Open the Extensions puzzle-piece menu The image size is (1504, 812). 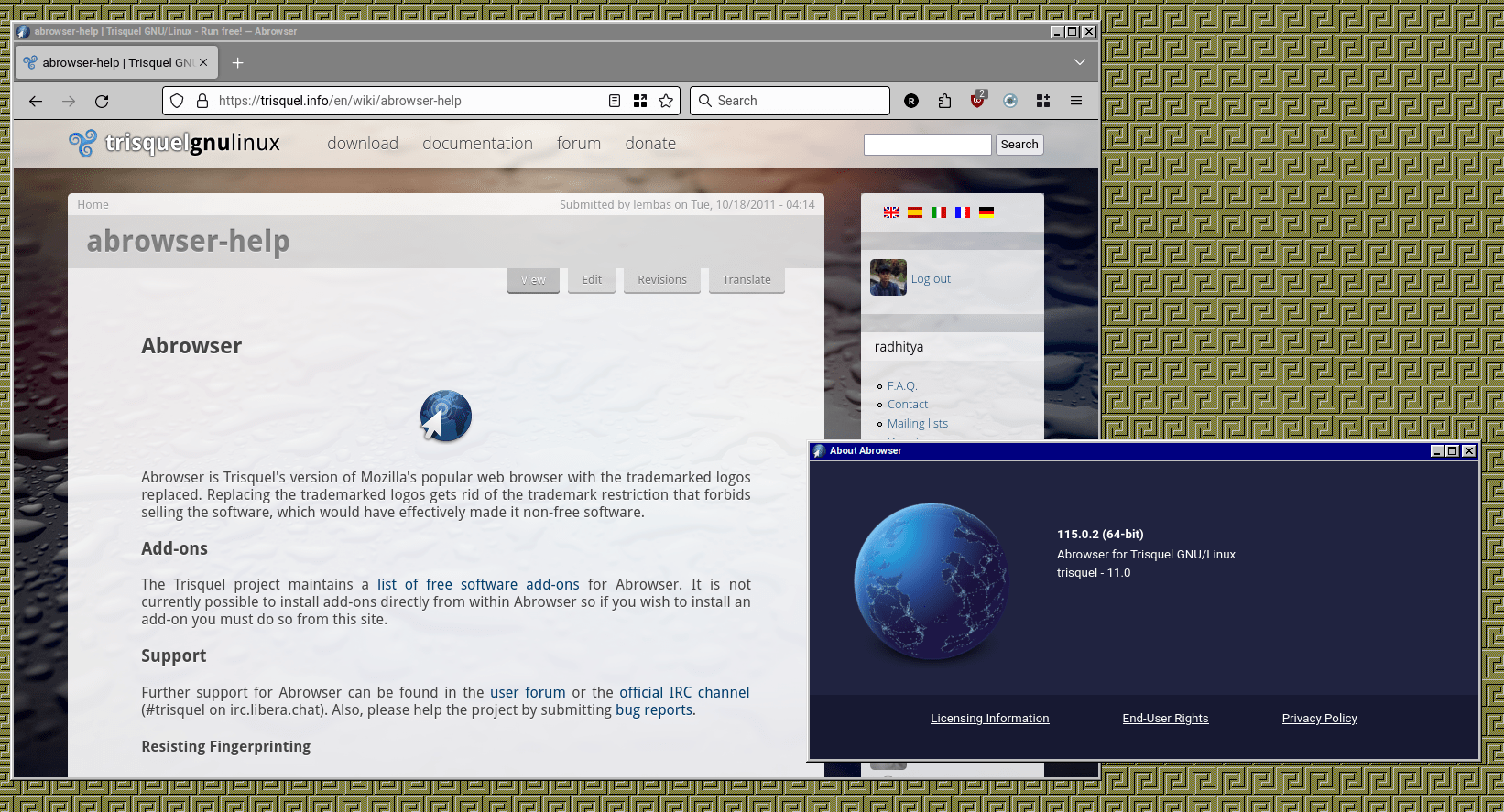pos(944,101)
